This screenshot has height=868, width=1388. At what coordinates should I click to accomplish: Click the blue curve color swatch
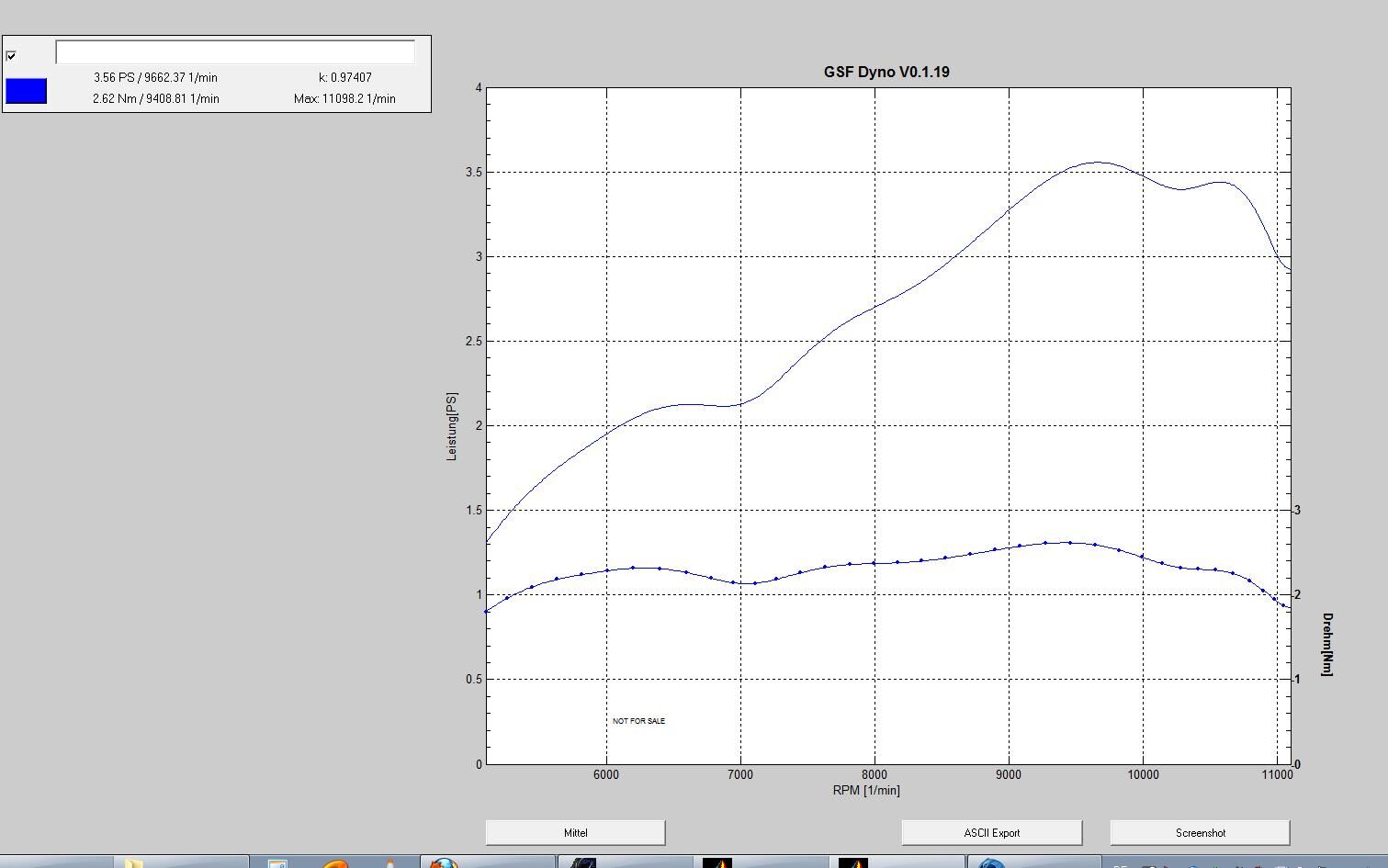point(26,91)
